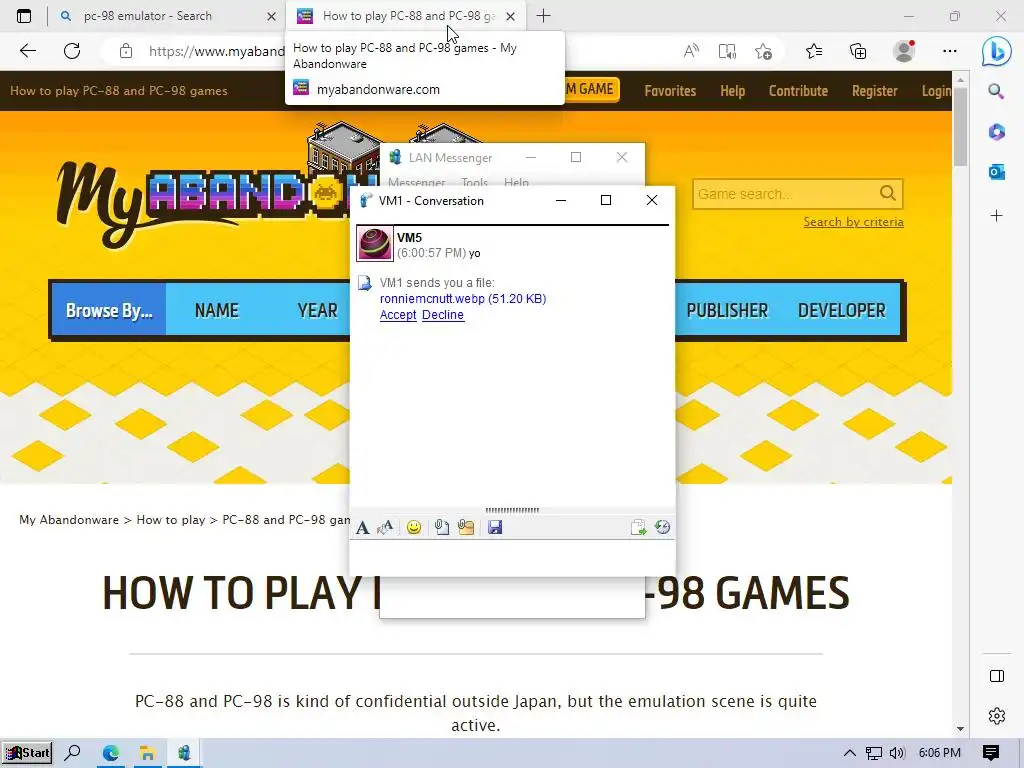Click the How to play breadcrumb link

point(170,520)
